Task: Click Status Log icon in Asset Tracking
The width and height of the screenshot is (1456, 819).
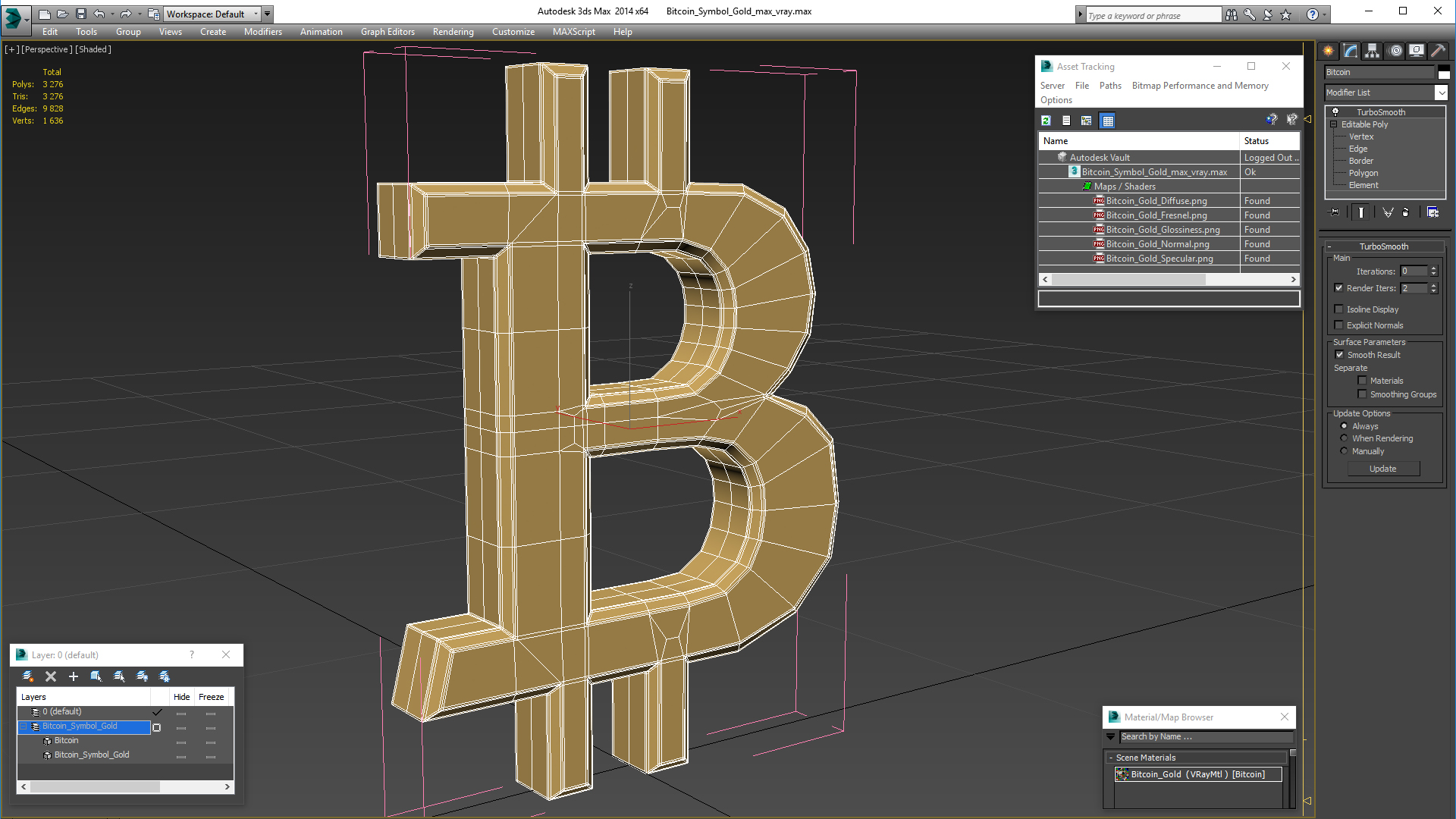Action: click(1066, 121)
